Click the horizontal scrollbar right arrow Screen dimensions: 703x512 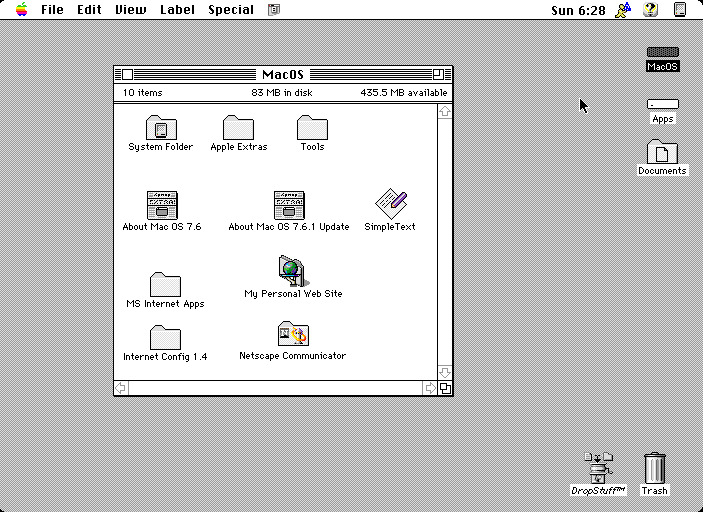click(x=430, y=388)
